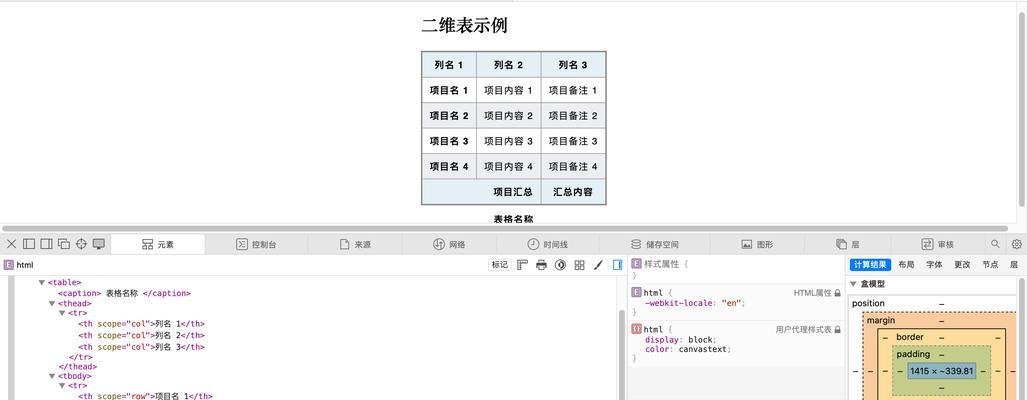Click the box model margin label
1027x400 pixels.
pos(881,321)
